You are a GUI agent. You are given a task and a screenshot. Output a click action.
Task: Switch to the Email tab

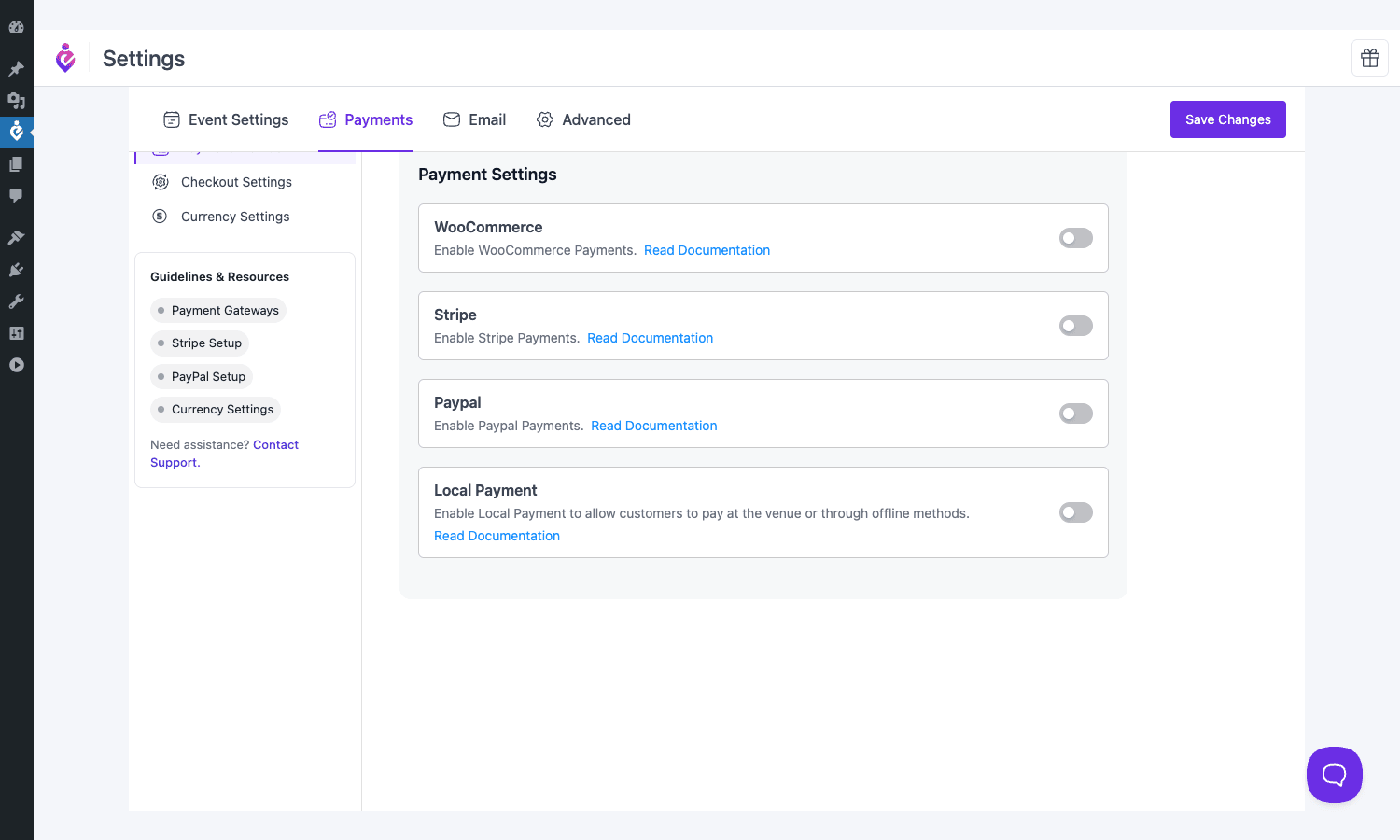(474, 119)
